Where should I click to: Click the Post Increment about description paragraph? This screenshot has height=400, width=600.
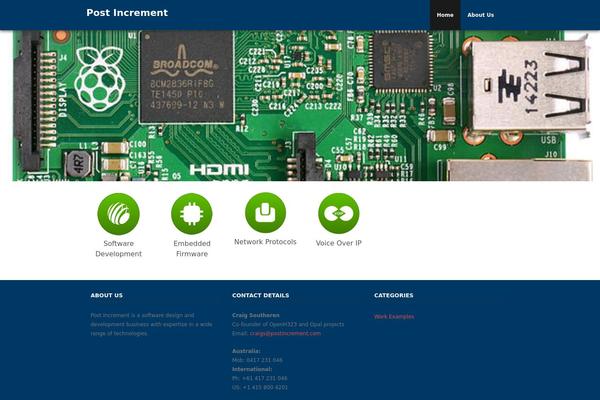click(152, 325)
